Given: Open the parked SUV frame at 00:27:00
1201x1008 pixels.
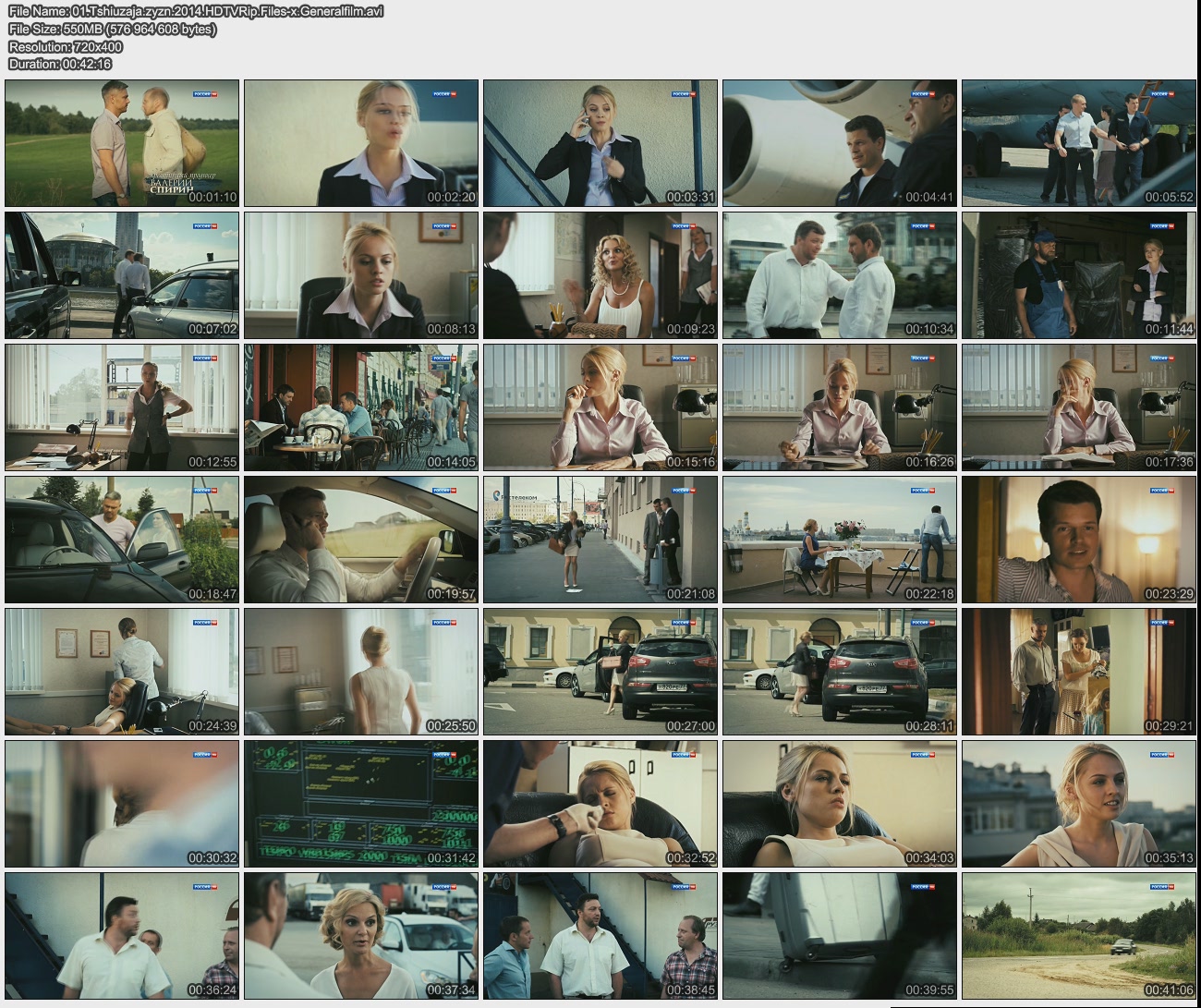Looking at the screenshot, I should pyautogui.click(x=600, y=672).
